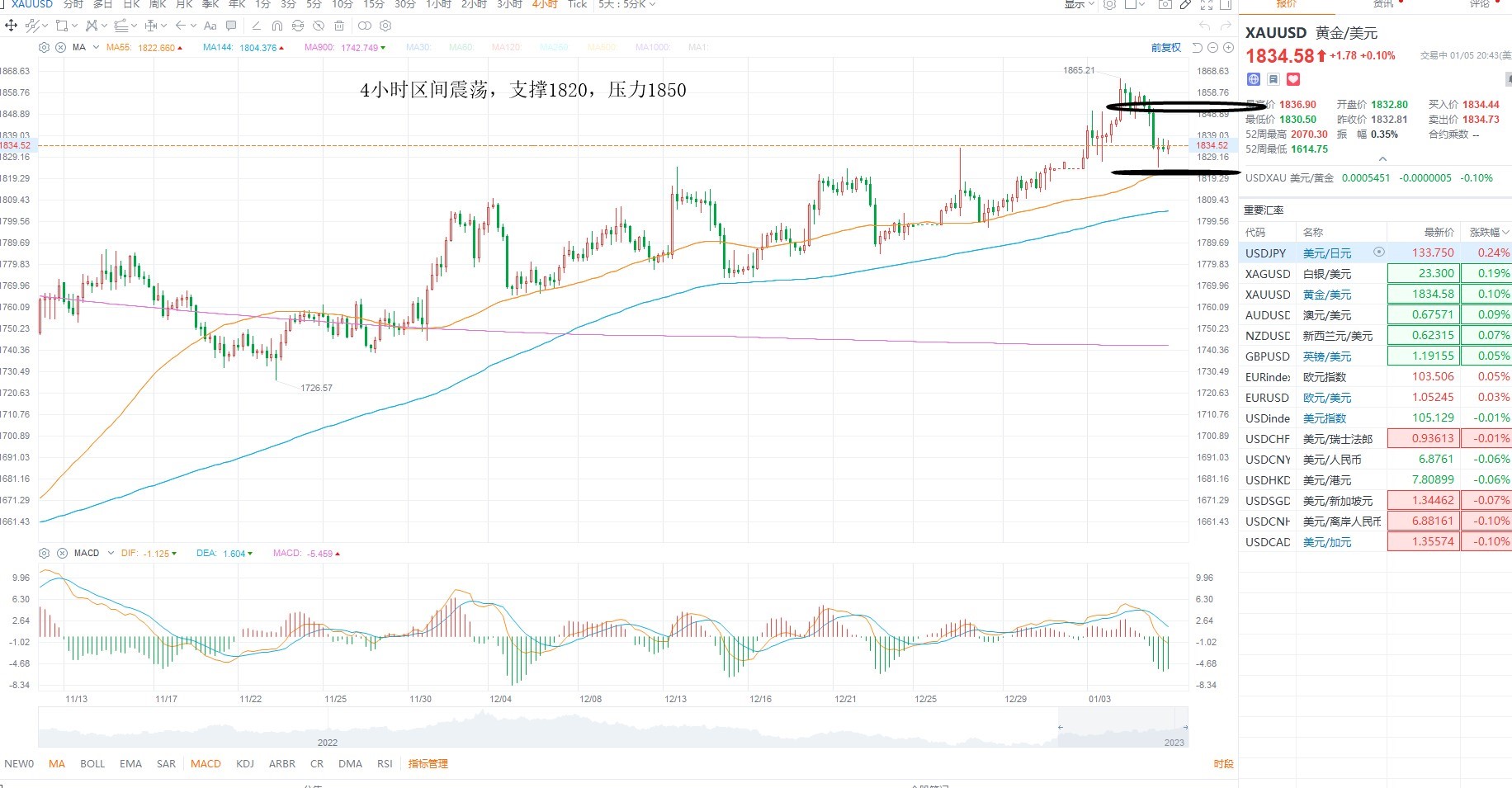Click the trash delete drawings icon
The height and width of the screenshot is (788, 1512).
point(339,26)
